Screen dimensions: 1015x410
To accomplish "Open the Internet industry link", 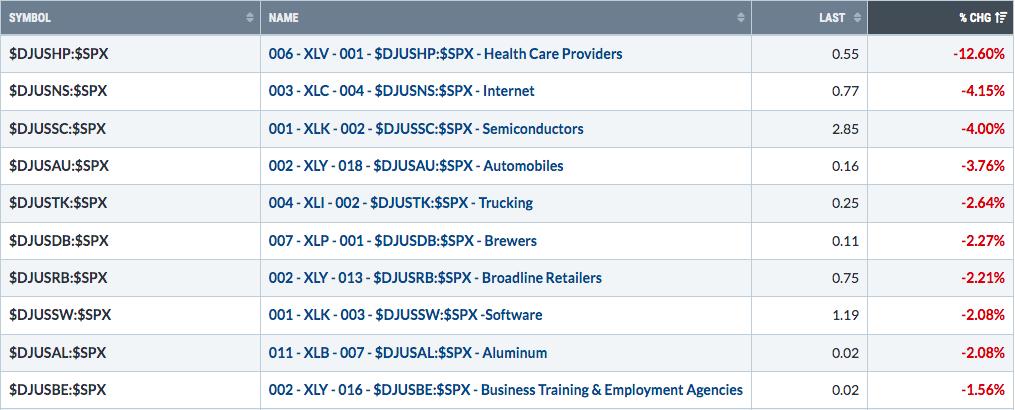I will [x=401, y=91].
